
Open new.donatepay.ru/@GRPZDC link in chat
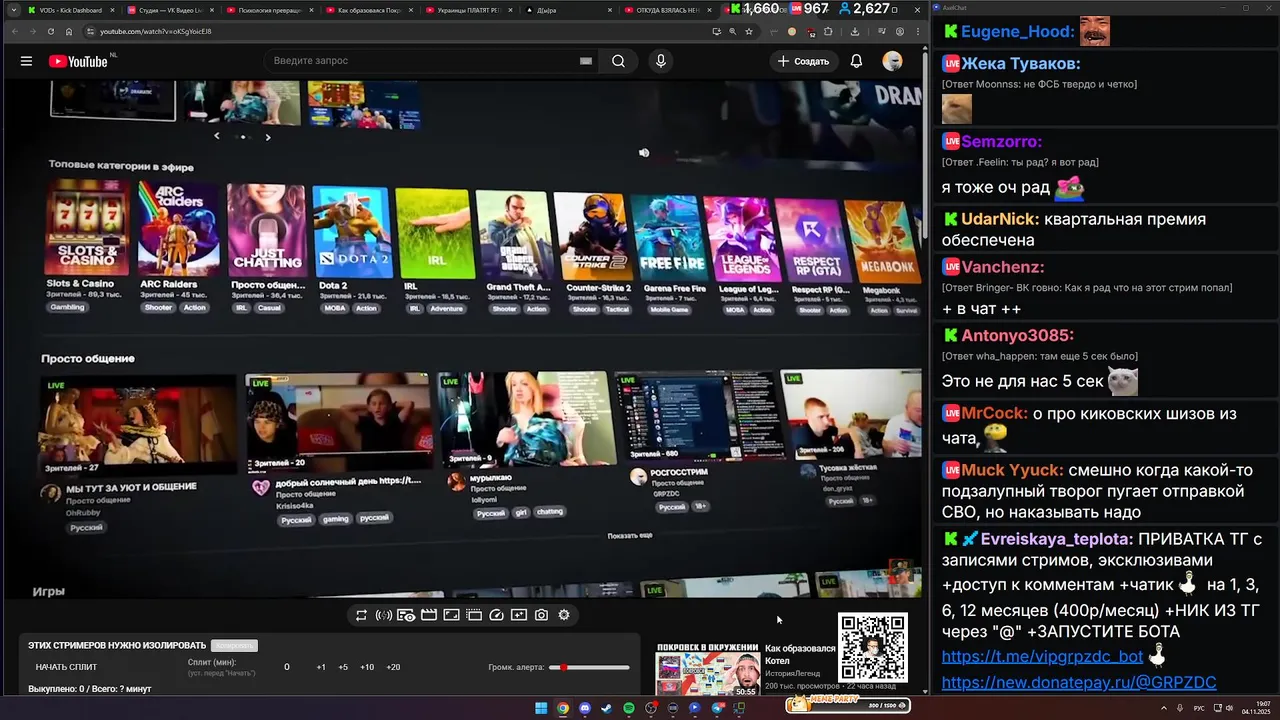[1079, 682]
